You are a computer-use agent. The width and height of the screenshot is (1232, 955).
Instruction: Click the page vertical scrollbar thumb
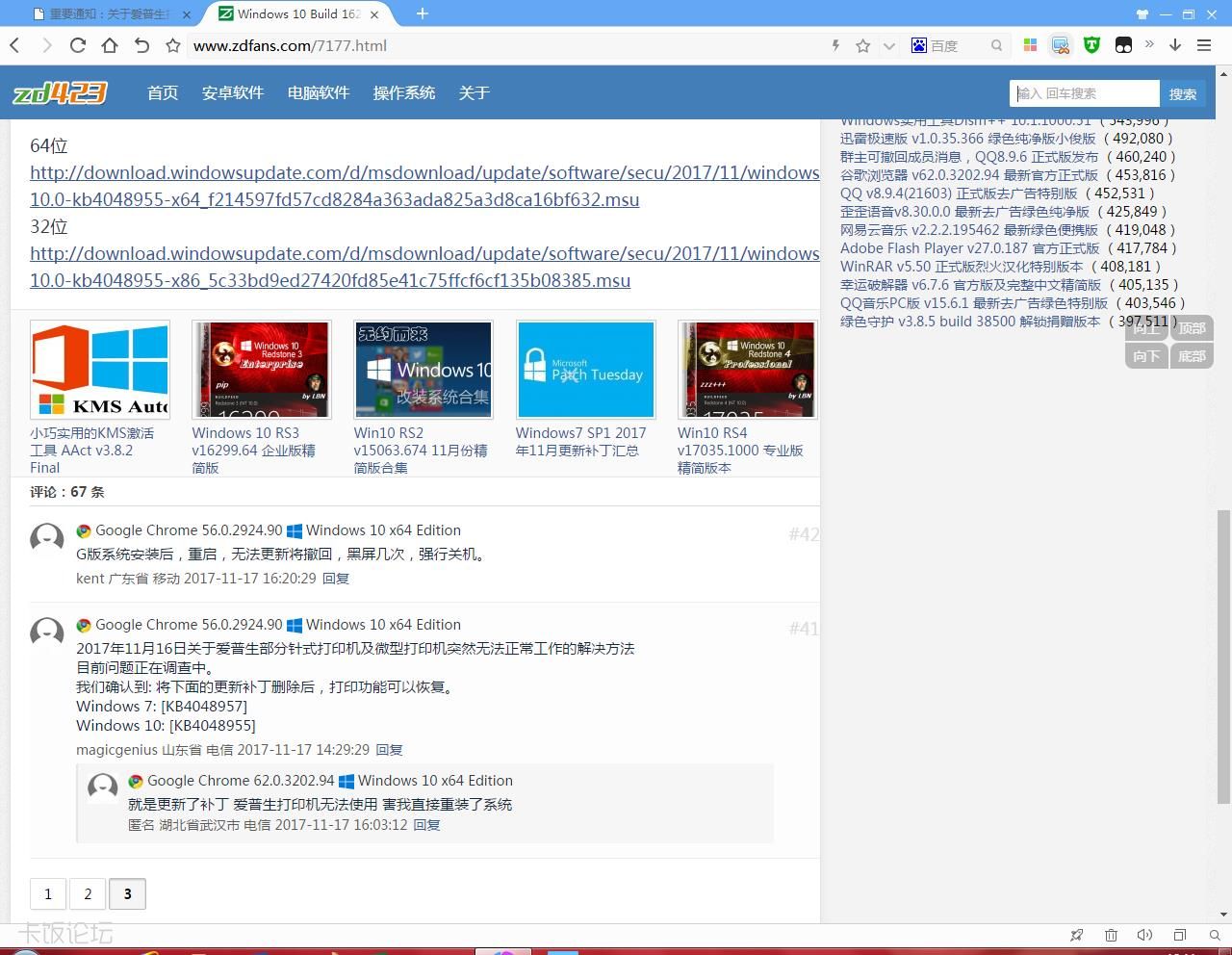(x=1224, y=655)
